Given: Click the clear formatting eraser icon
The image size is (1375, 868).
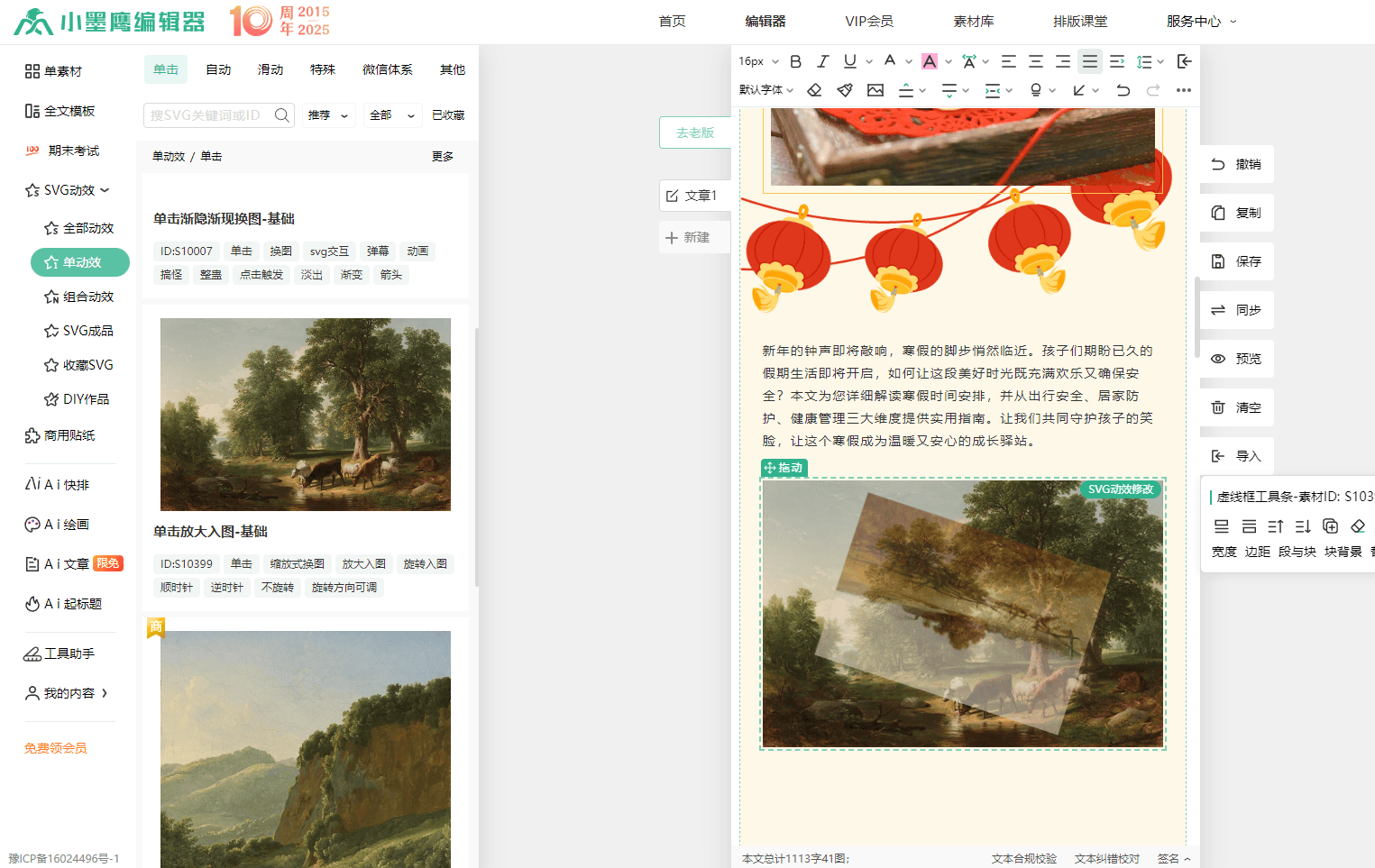Looking at the screenshot, I should [x=814, y=90].
